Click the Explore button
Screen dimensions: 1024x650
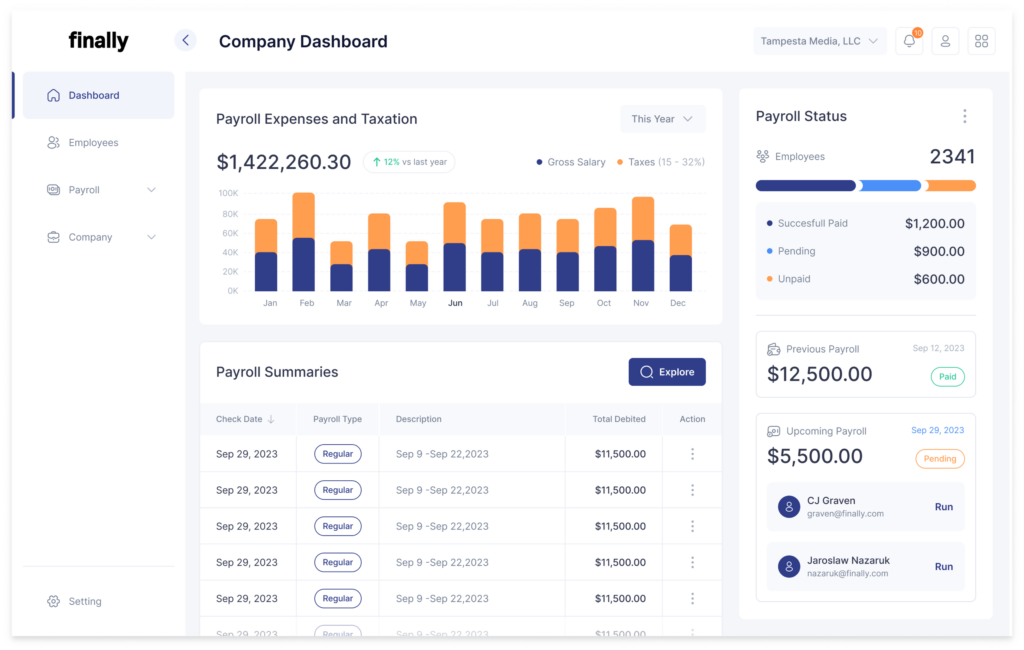(x=667, y=371)
